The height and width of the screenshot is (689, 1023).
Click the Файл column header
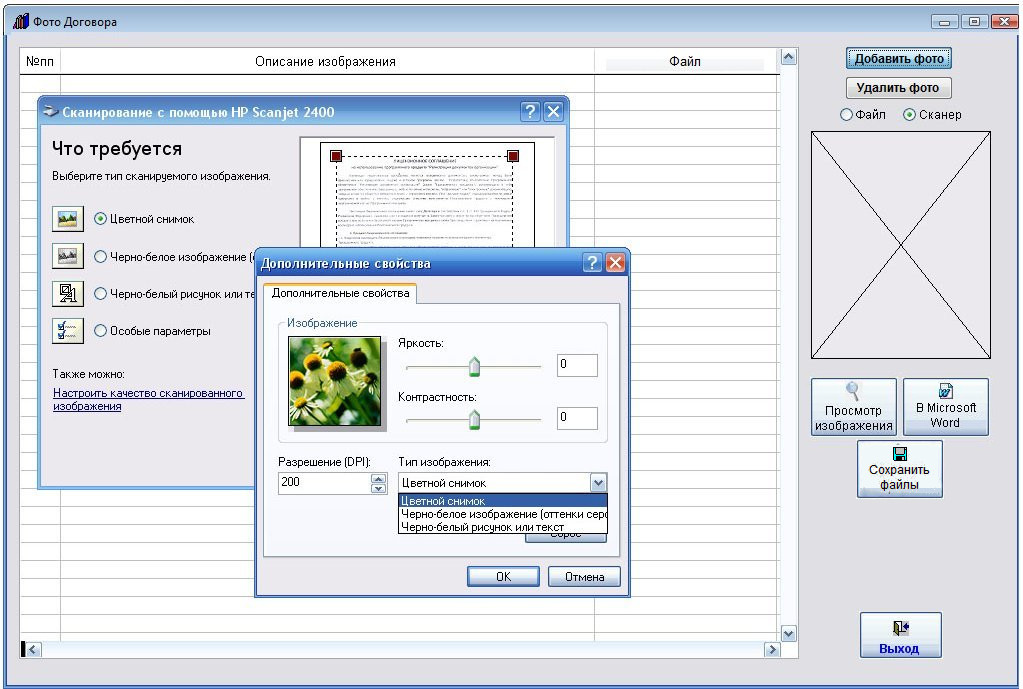(x=685, y=61)
